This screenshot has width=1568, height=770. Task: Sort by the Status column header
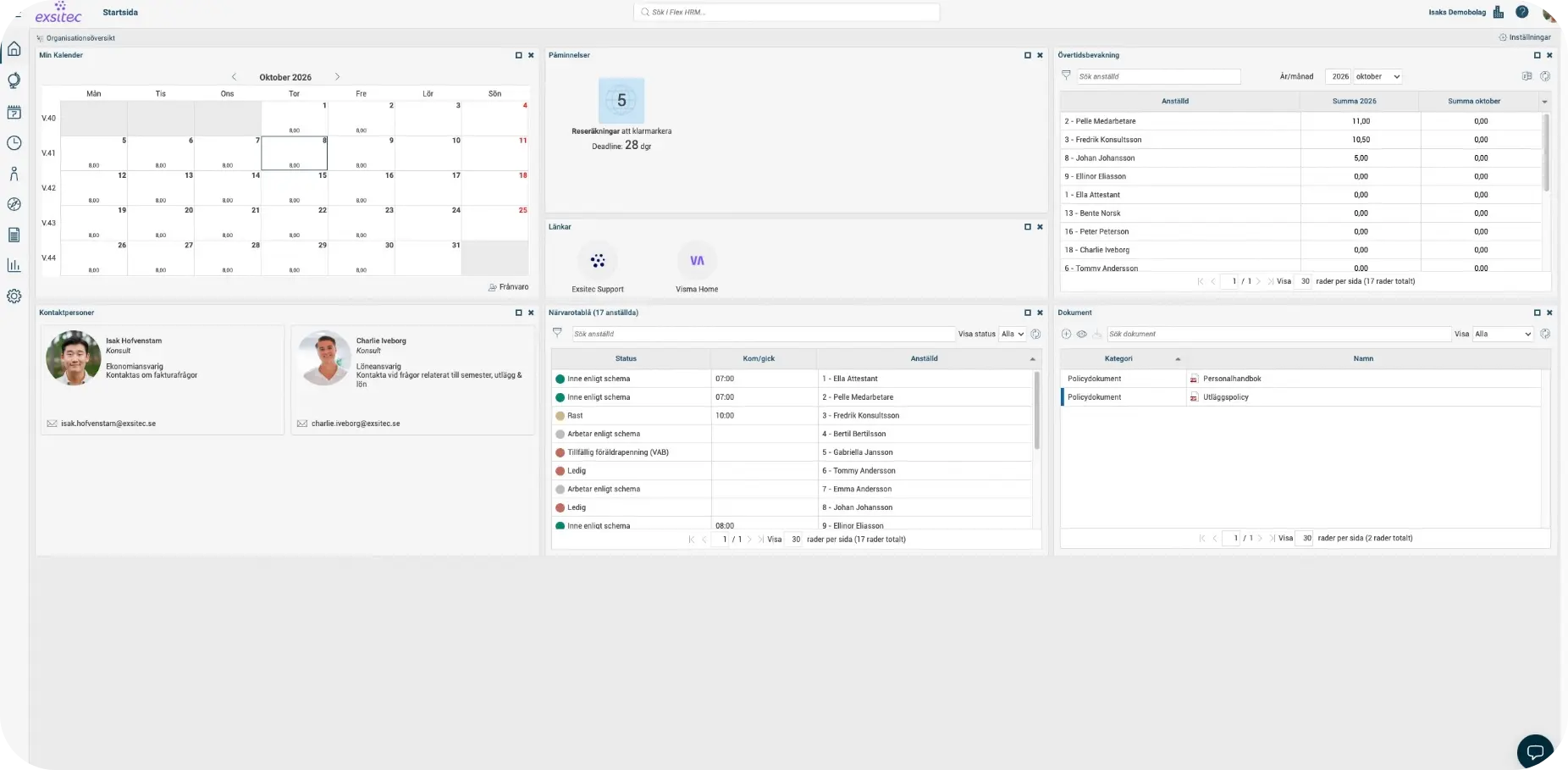pyautogui.click(x=626, y=358)
